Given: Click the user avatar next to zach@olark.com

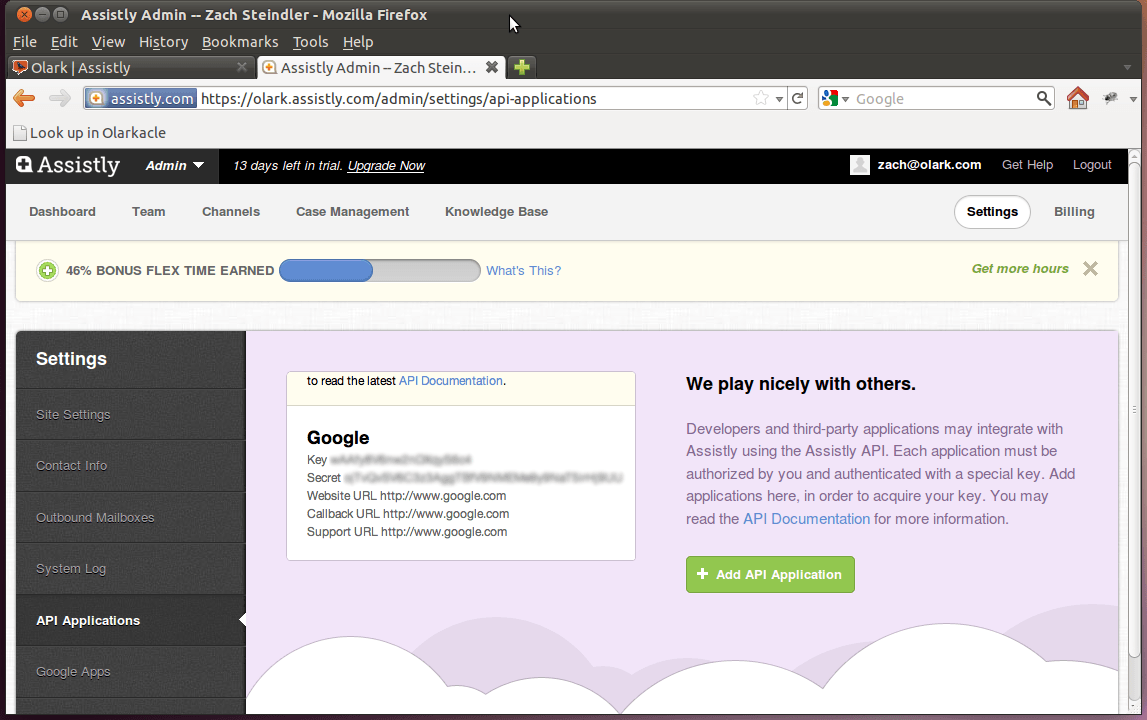Looking at the screenshot, I should (x=860, y=165).
